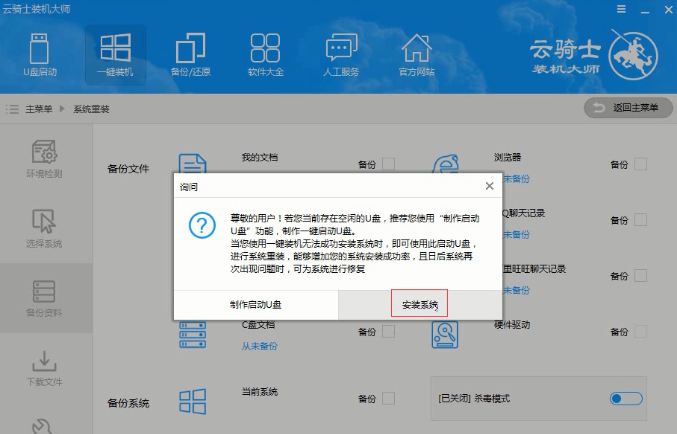Click 返回主菜单 button
This screenshot has width=677, height=434.
point(628,108)
